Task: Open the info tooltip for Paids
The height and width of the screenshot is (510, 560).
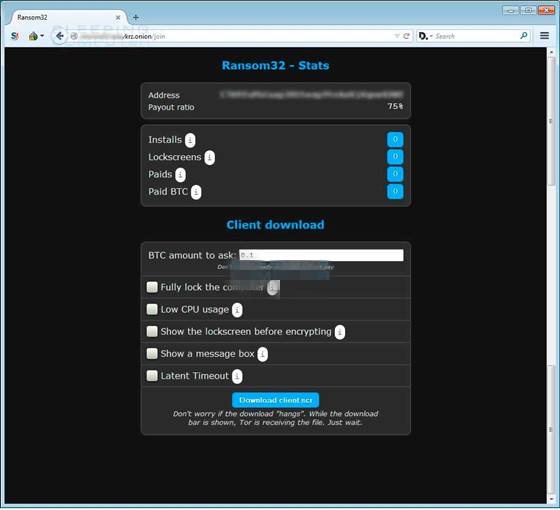Action: tap(181, 175)
